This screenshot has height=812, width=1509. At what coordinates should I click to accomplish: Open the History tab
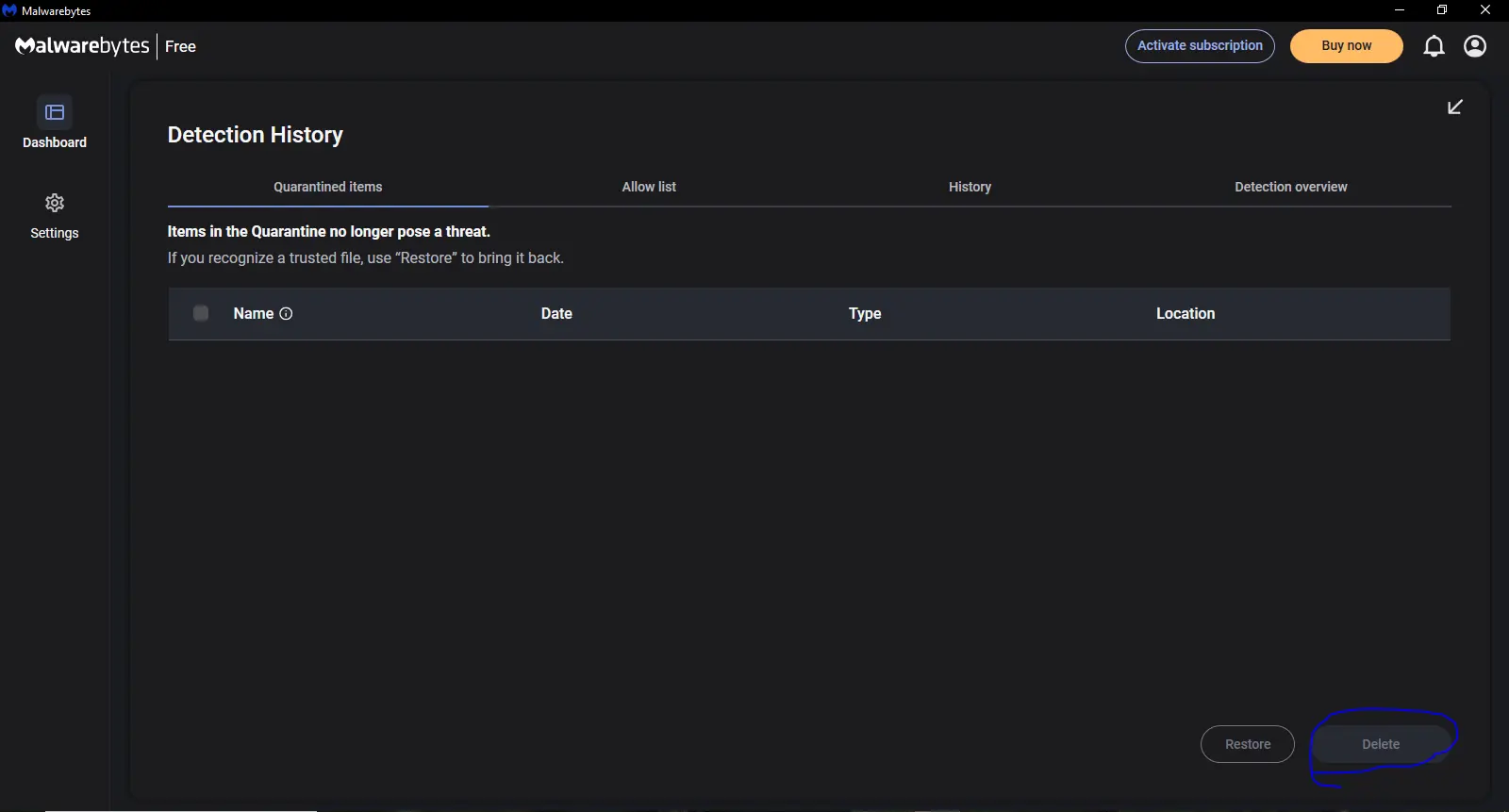[970, 187]
